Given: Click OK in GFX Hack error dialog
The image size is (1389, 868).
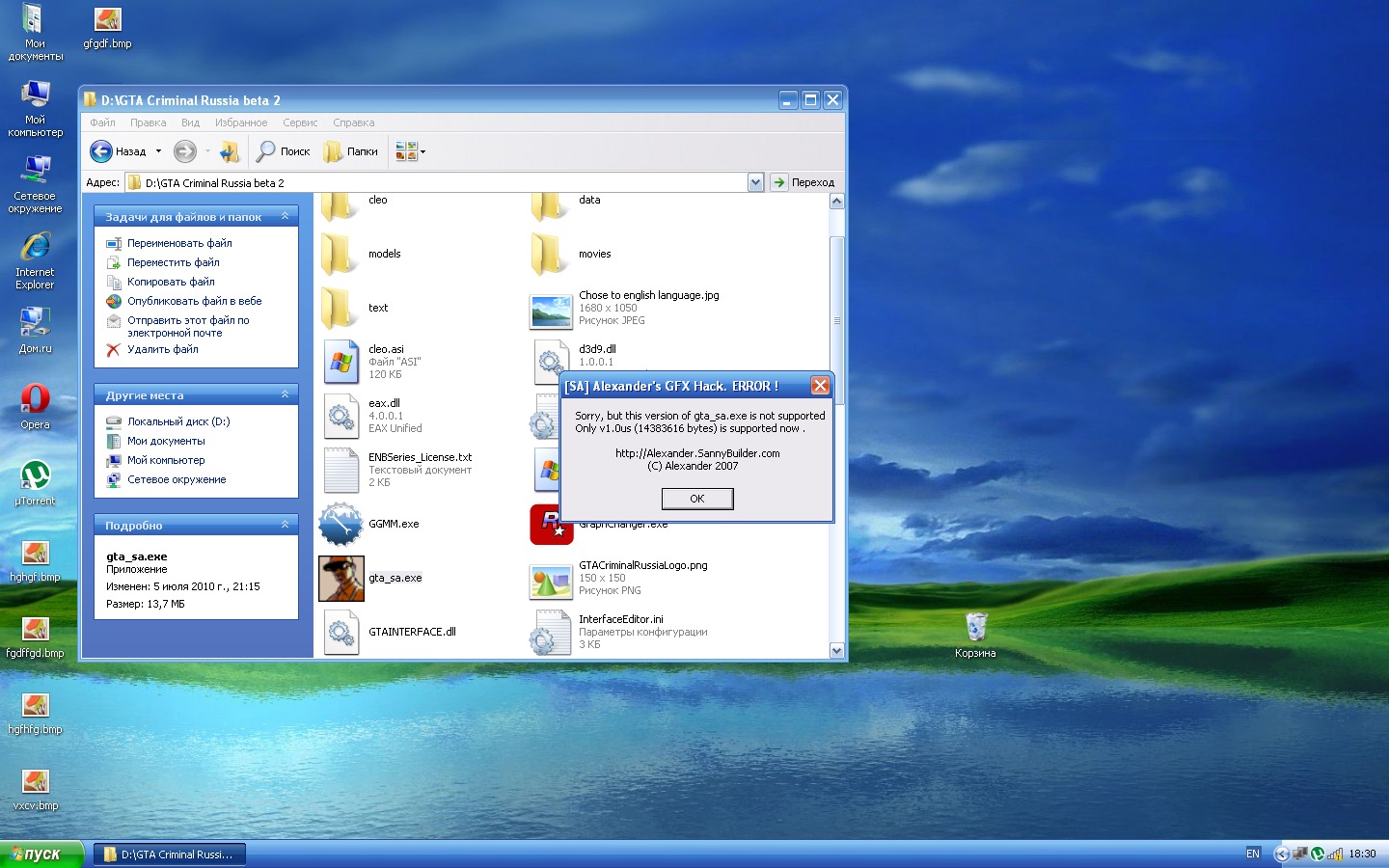Looking at the screenshot, I should pos(697,499).
